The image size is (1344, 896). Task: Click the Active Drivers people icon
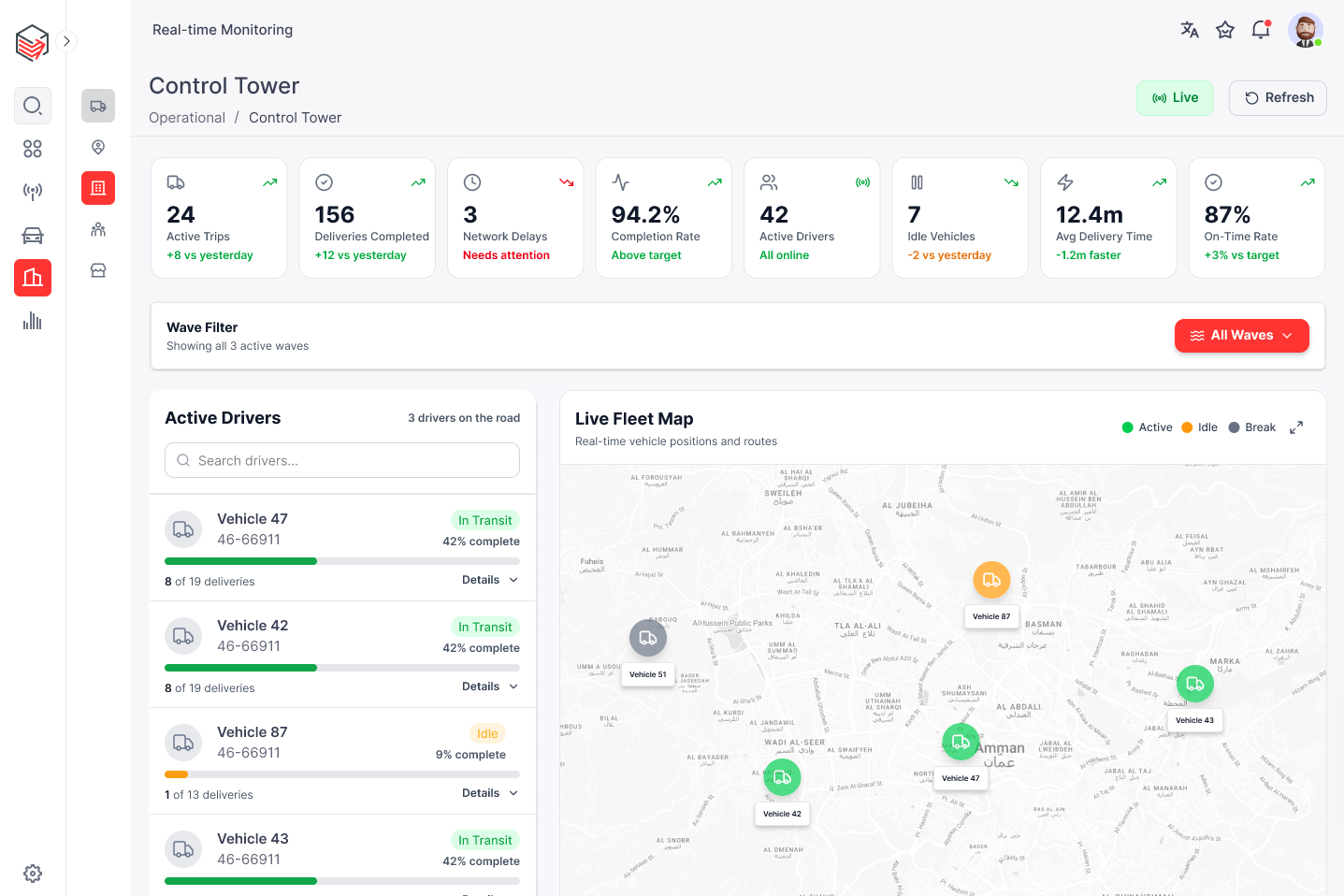[x=769, y=182]
